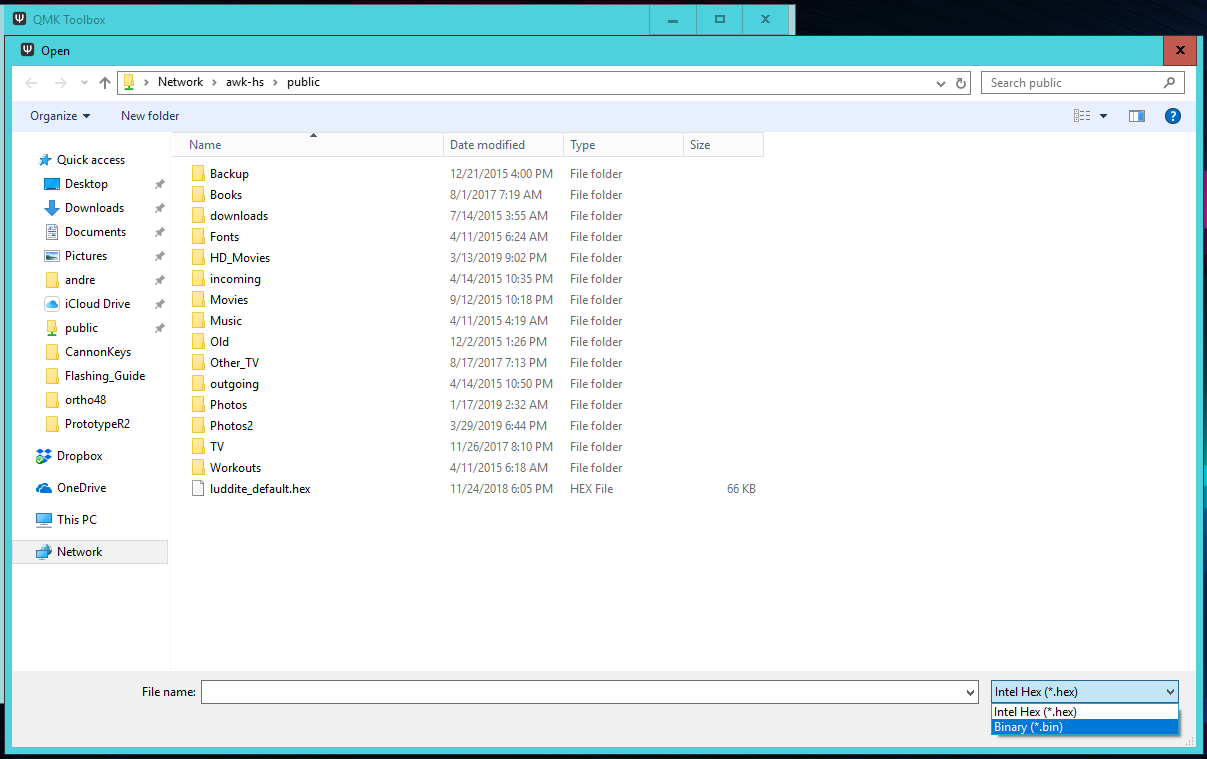Open Dropbox in the sidebar

pyautogui.click(x=79, y=456)
